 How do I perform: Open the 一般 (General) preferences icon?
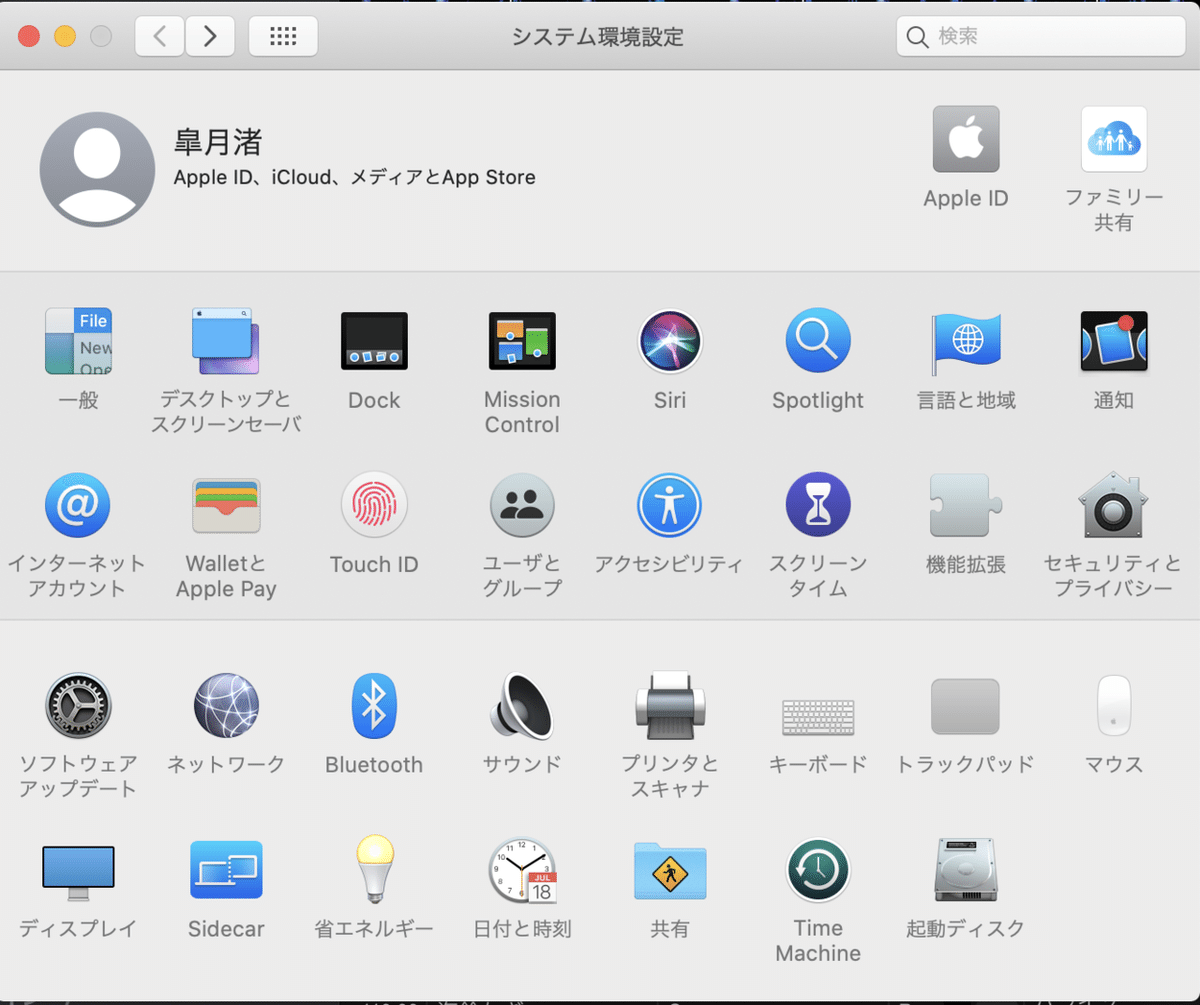(x=78, y=341)
